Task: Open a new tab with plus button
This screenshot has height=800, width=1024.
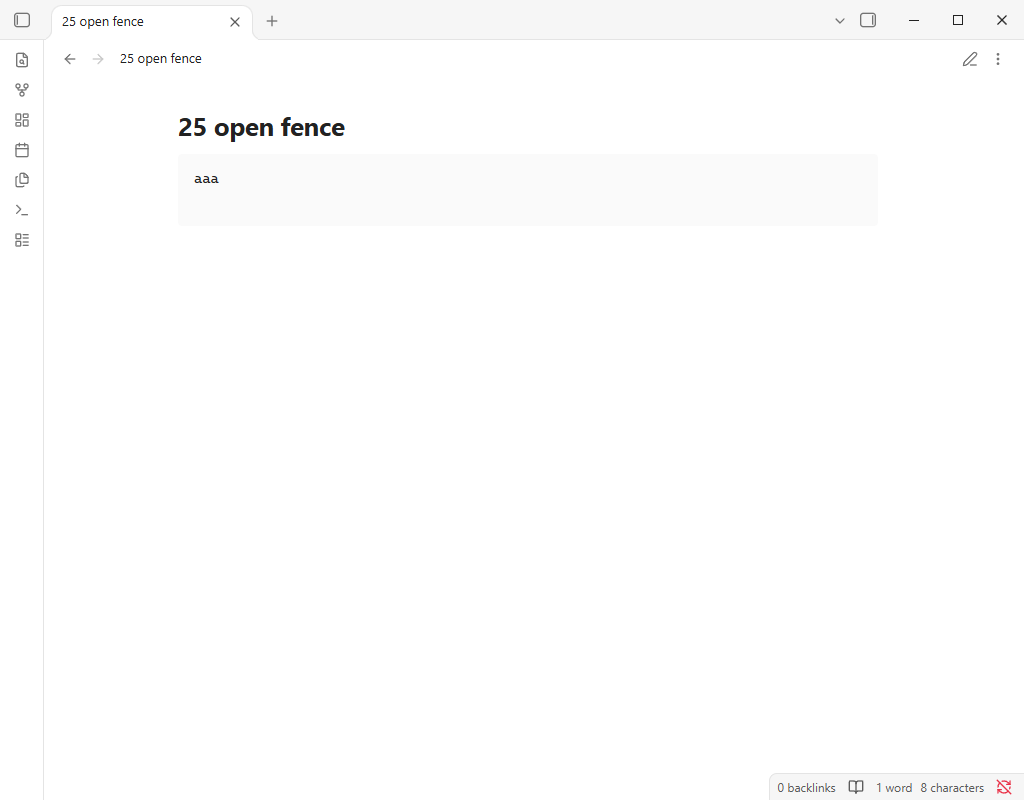Action: [x=272, y=21]
